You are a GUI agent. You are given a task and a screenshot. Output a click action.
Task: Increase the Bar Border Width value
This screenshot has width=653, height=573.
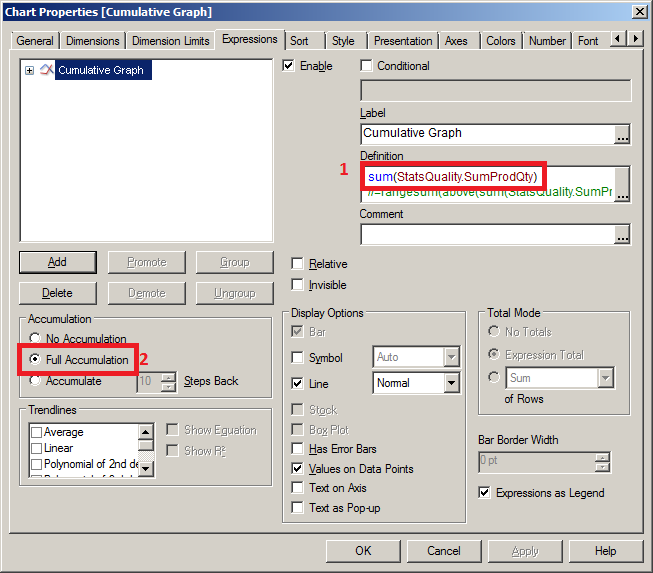coord(602,457)
